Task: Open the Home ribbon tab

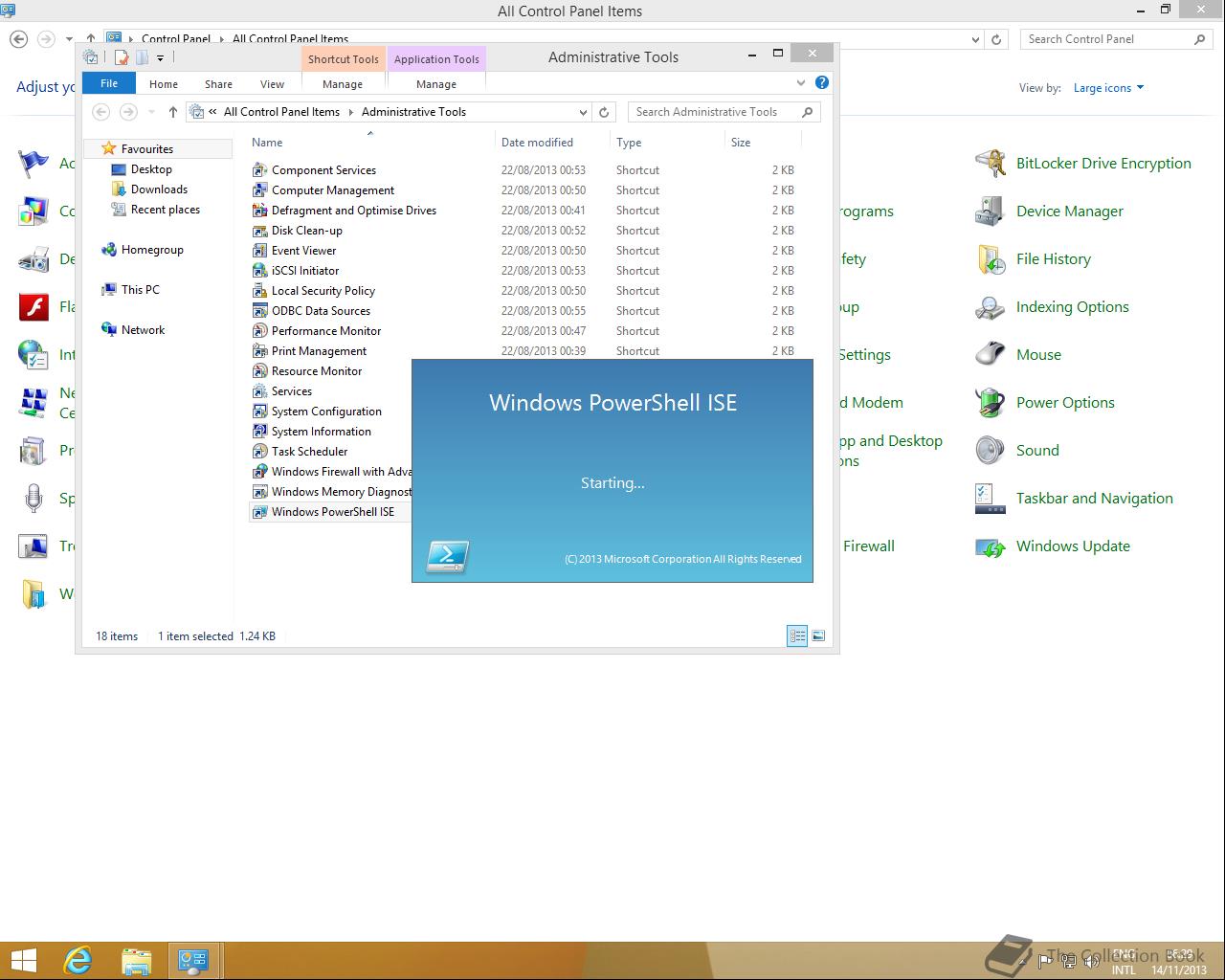Action: click(164, 84)
